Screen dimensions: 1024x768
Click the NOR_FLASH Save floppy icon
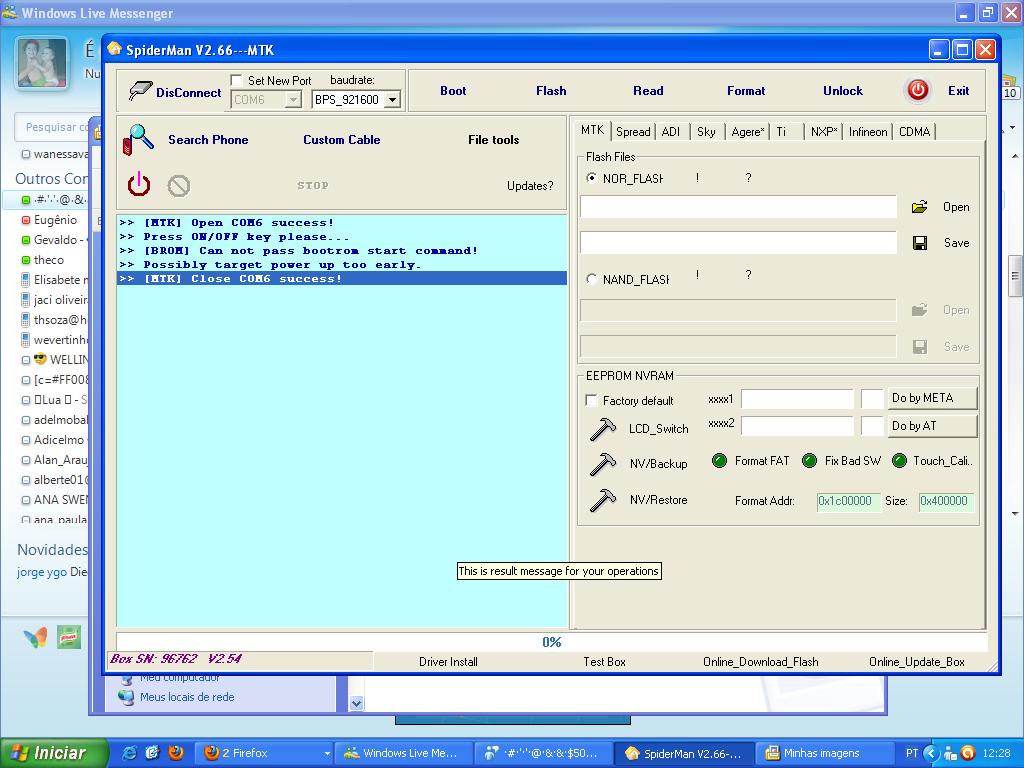coord(920,243)
